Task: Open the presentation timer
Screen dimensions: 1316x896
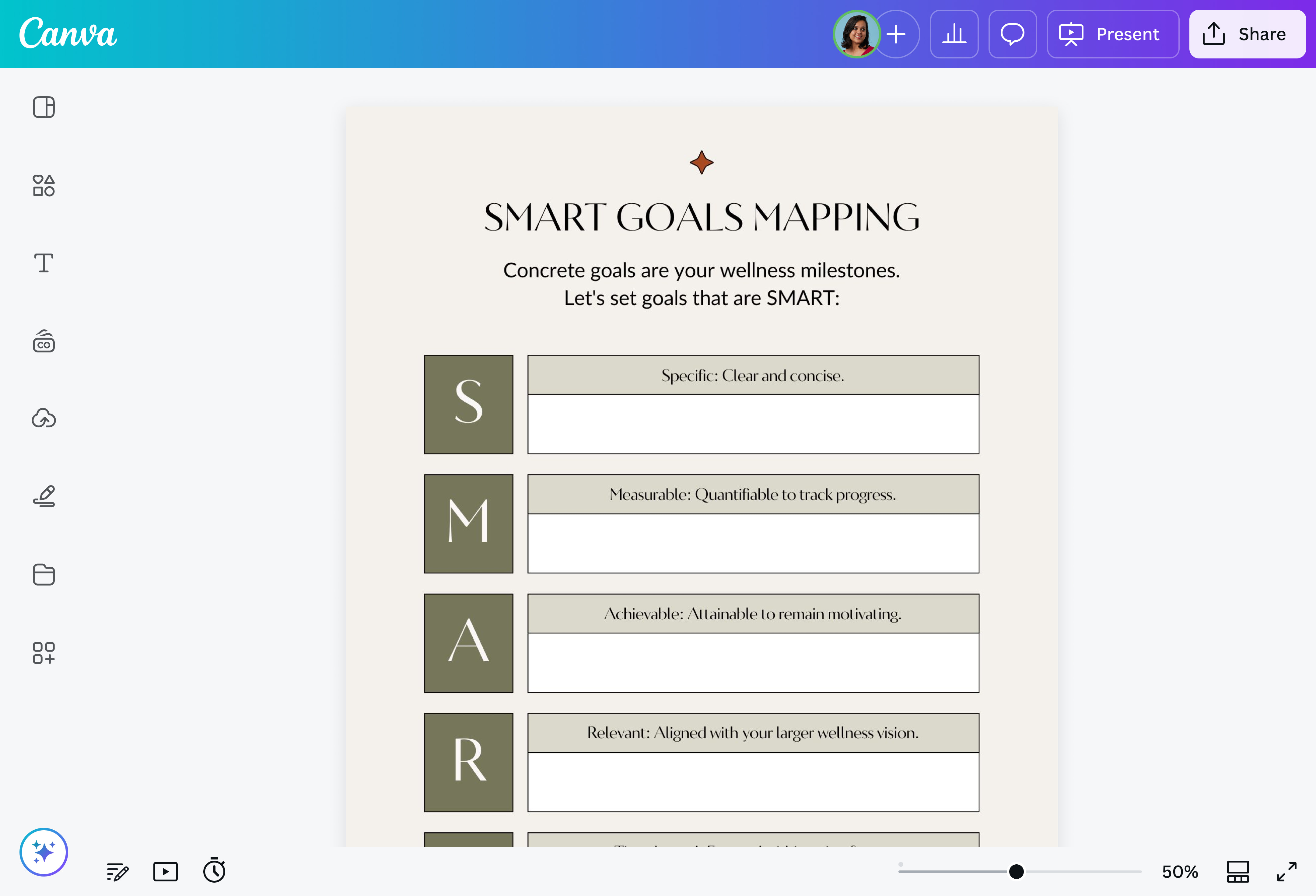Action: [214, 872]
